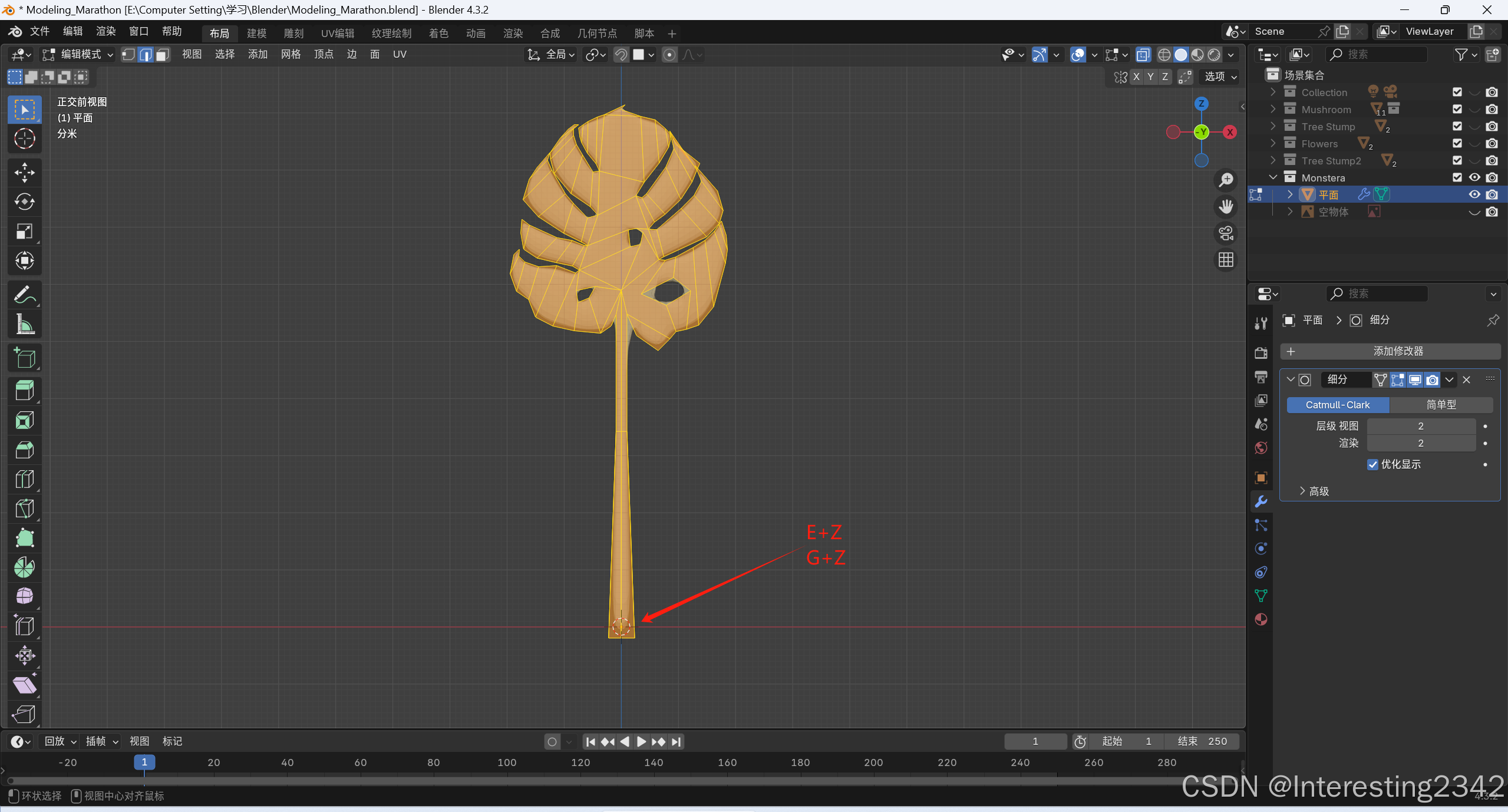This screenshot has height=812, width=1508.
Task: Toggle the 优化显示 checkbox
Action: pos(1373,464)
